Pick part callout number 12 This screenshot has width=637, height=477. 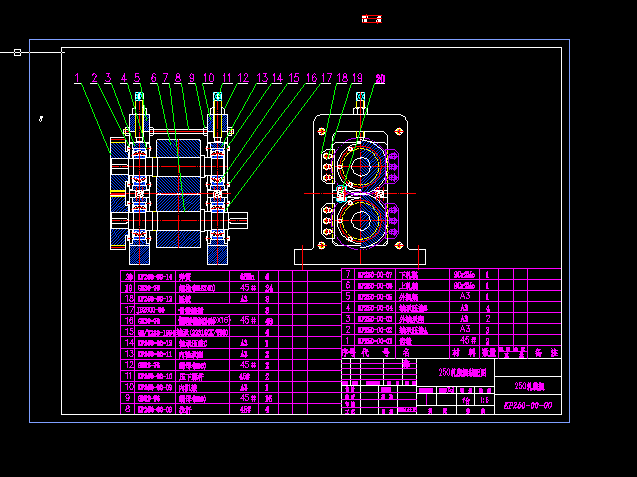[243, 77]
